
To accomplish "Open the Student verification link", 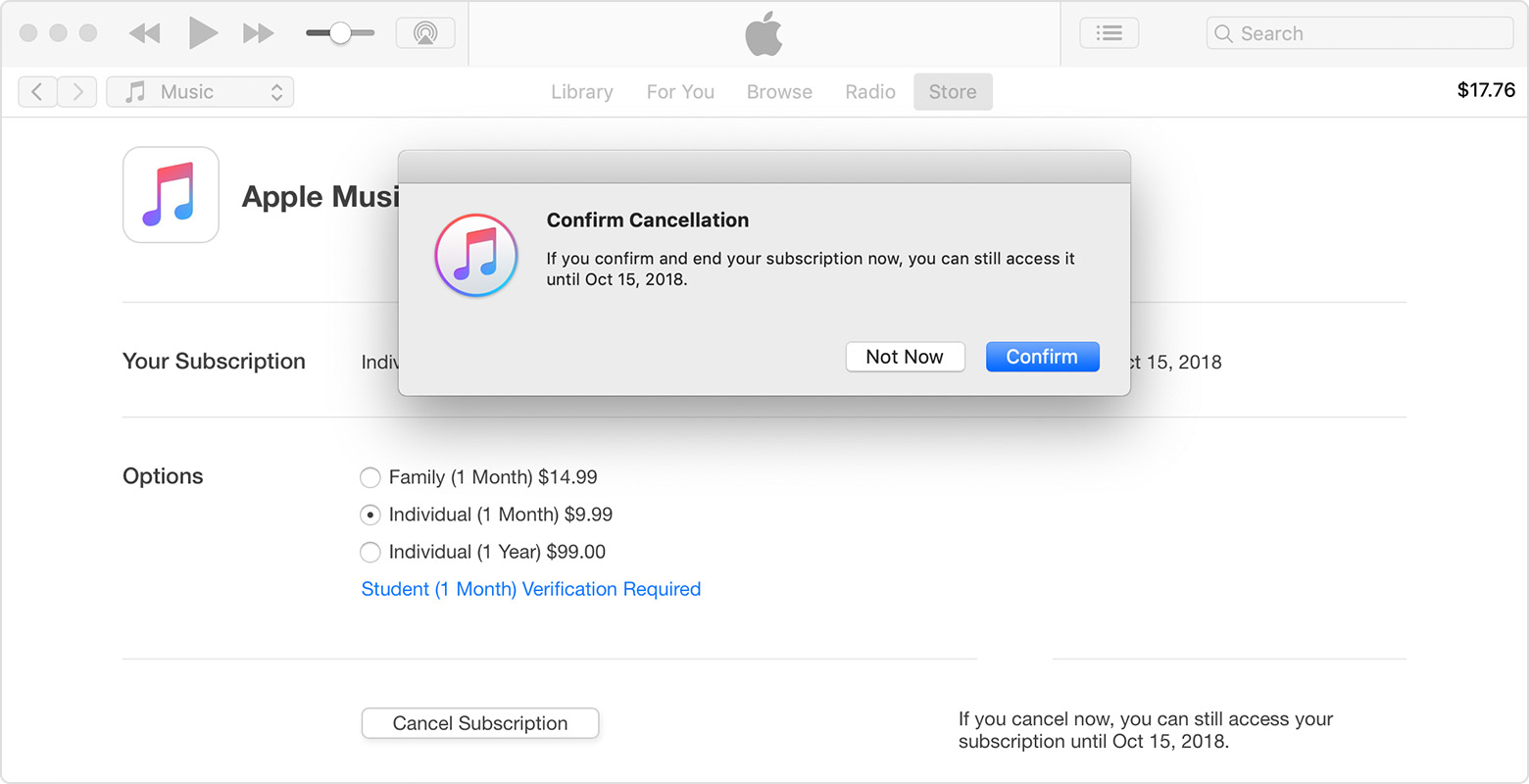I will 530,589.
